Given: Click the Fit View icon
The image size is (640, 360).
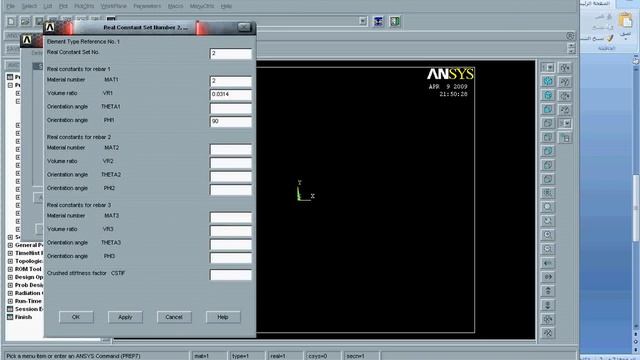Looking at the screenshot, I should pyautogui.click(x=548, y=193).
